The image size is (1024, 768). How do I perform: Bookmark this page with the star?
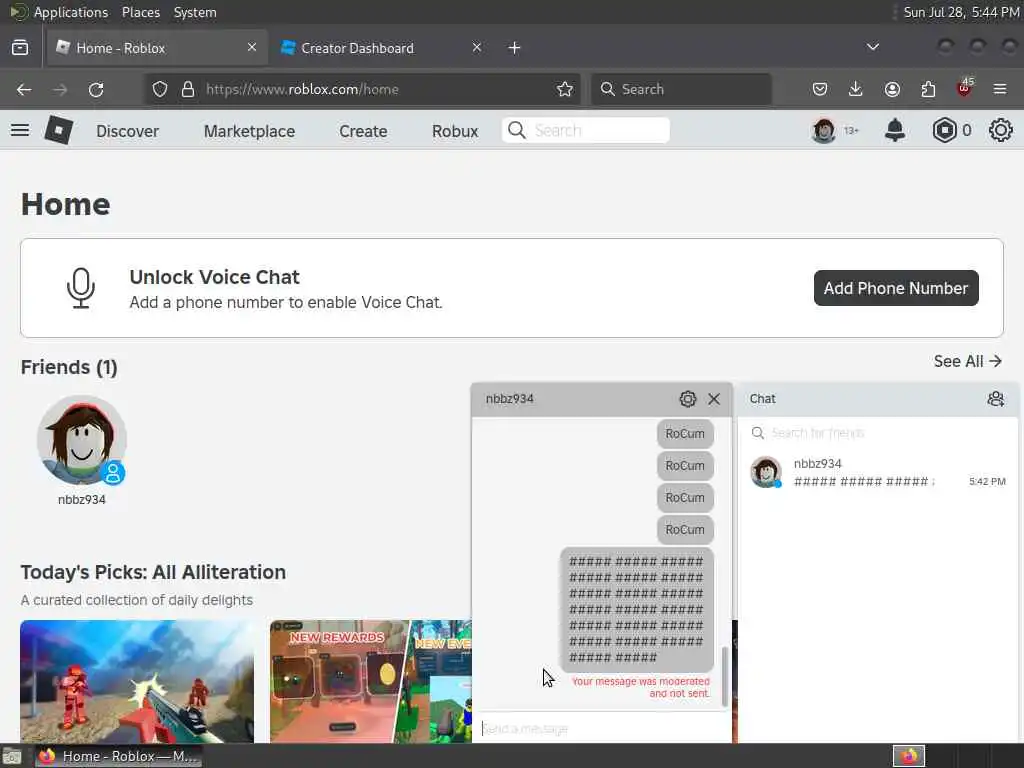[x=565, y=89]
